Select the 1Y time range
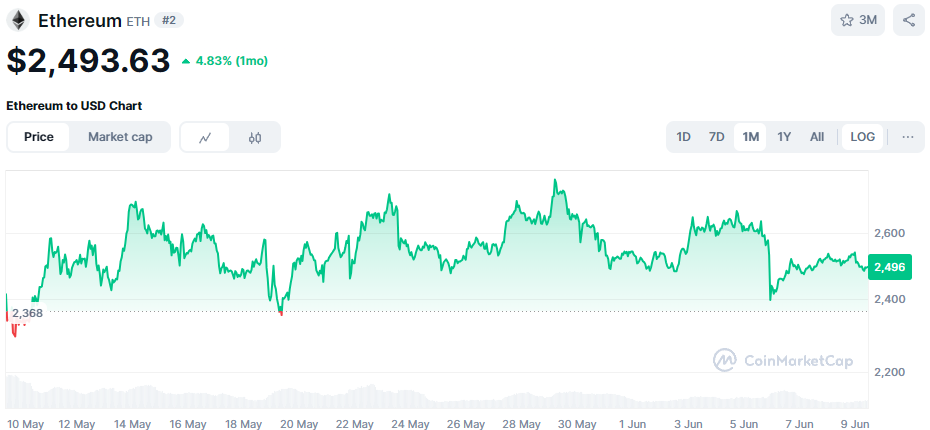Viewport: 930px width, 430px height. 784,137
